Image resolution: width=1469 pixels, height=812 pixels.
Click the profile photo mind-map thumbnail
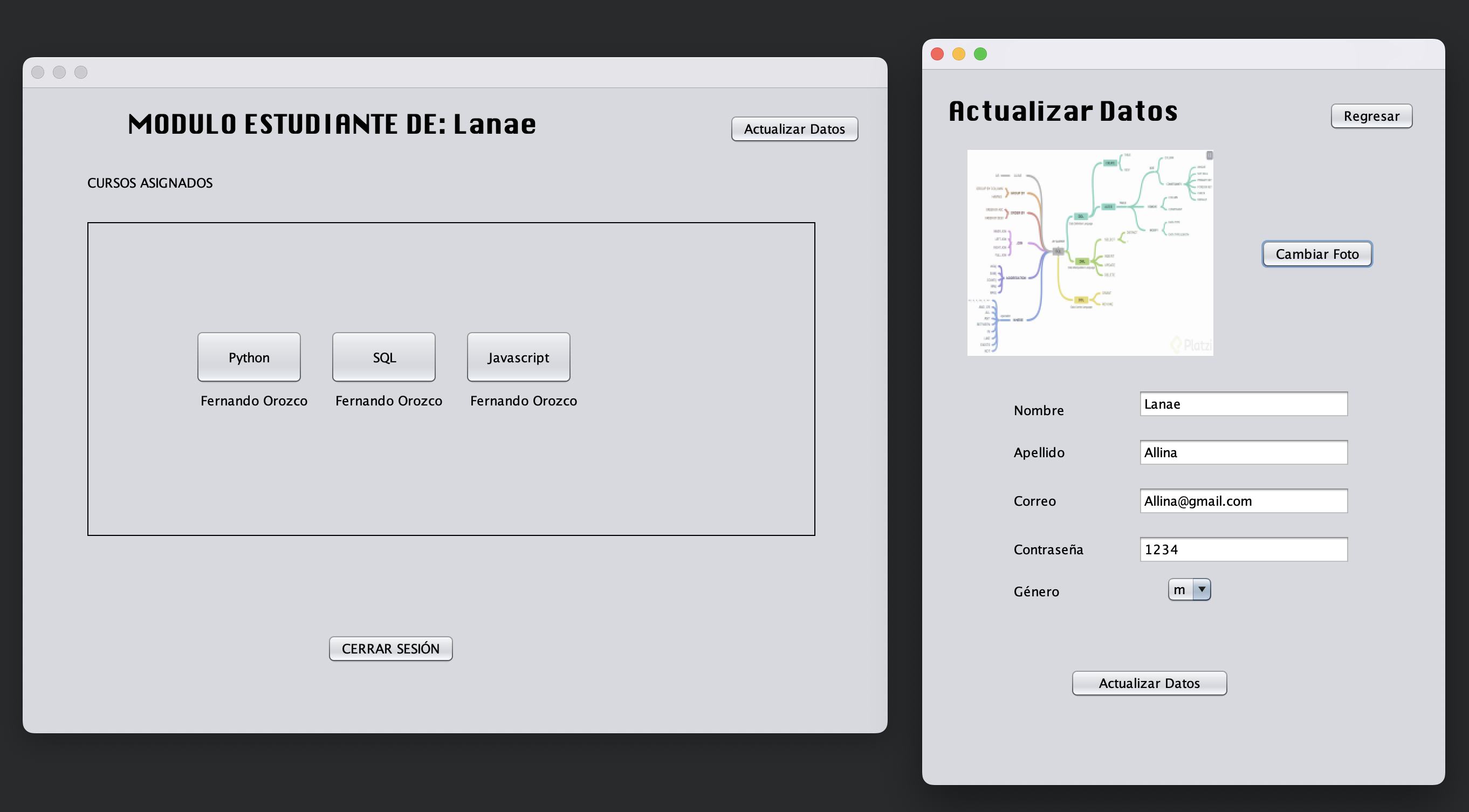(1090, 253)
